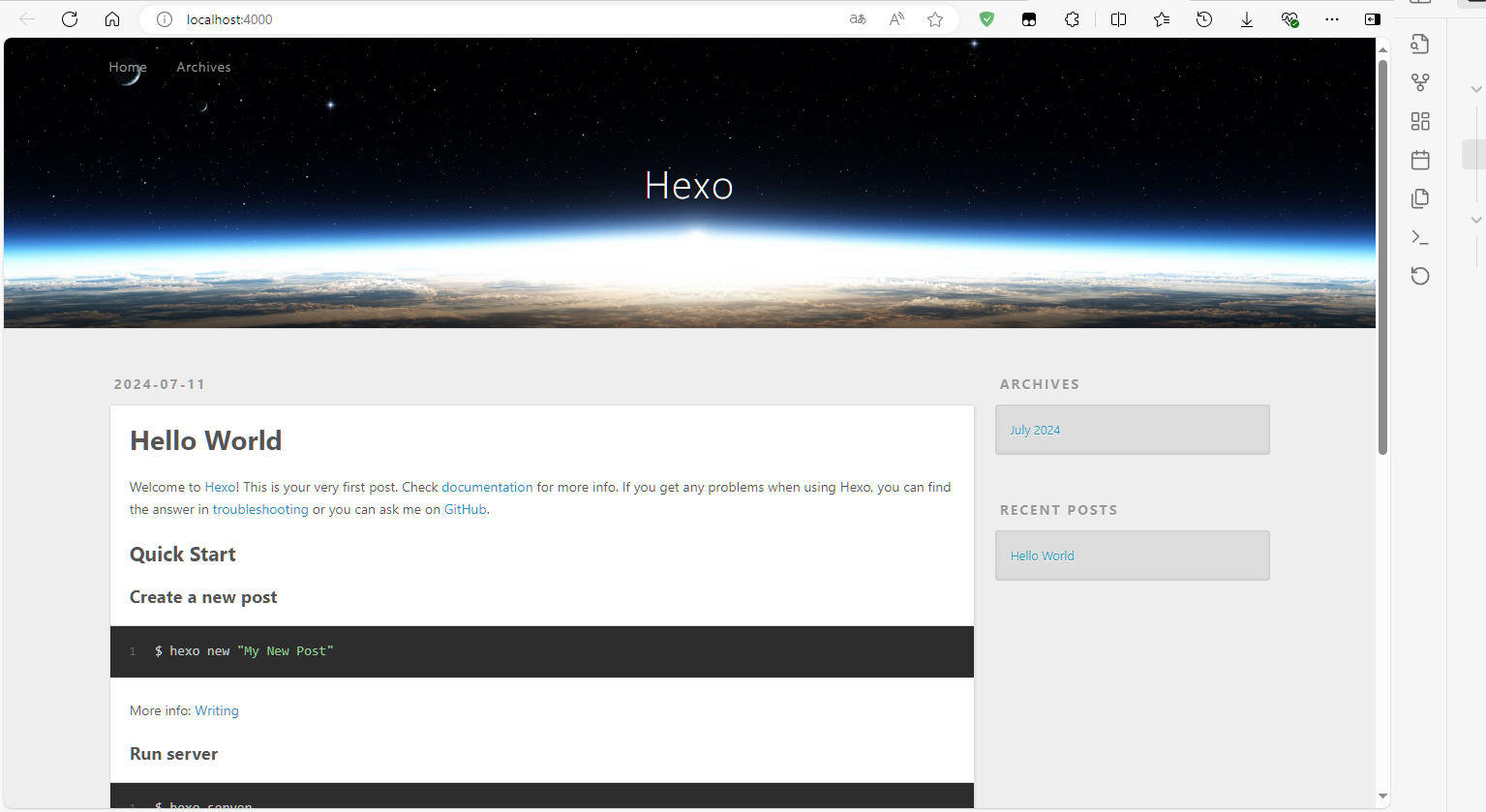Toggle split screen view
This screenshot has height=812, width=1486.
click(x=1118, y=19)
